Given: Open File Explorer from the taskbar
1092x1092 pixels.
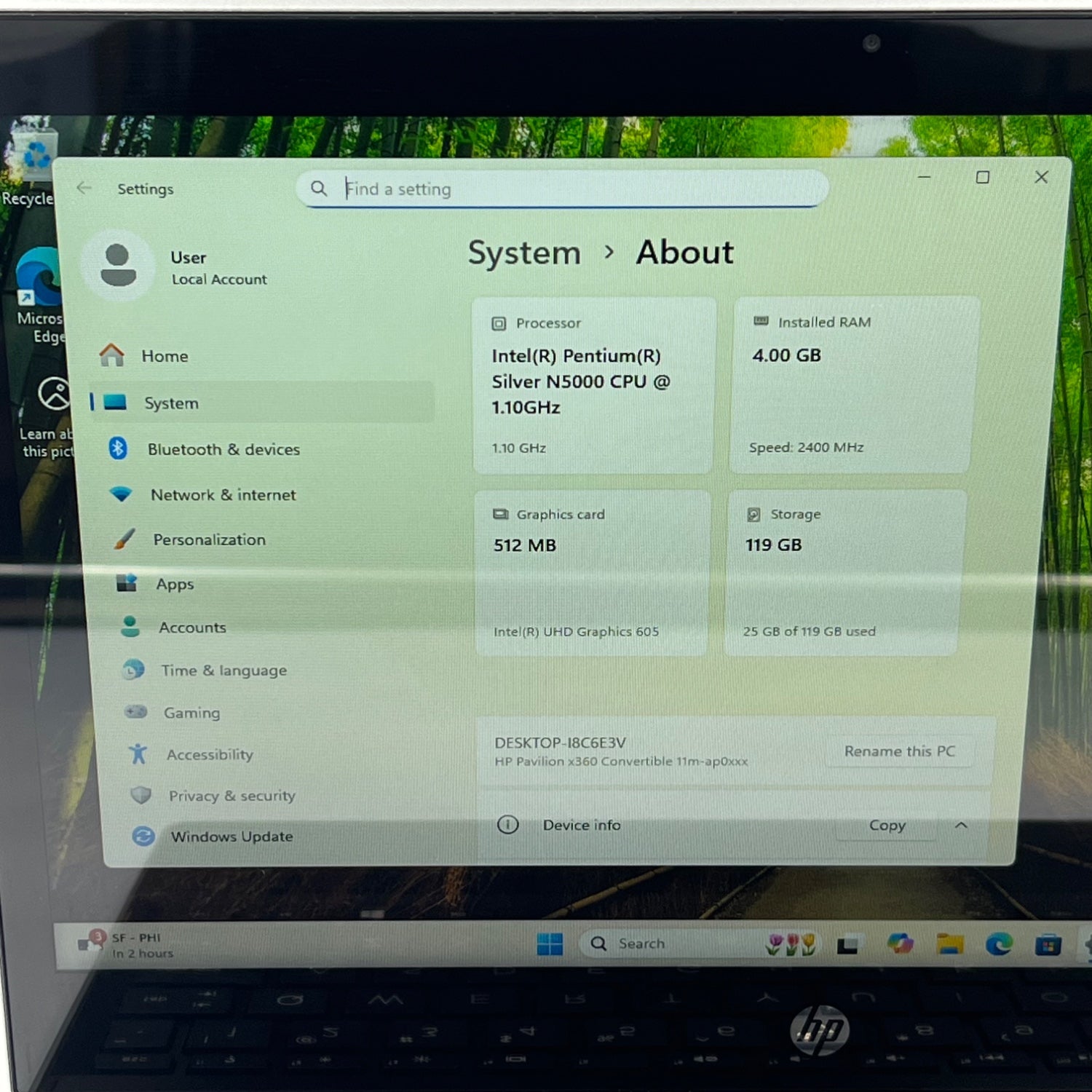Looking at the screenshot, I should click(950, 945).
